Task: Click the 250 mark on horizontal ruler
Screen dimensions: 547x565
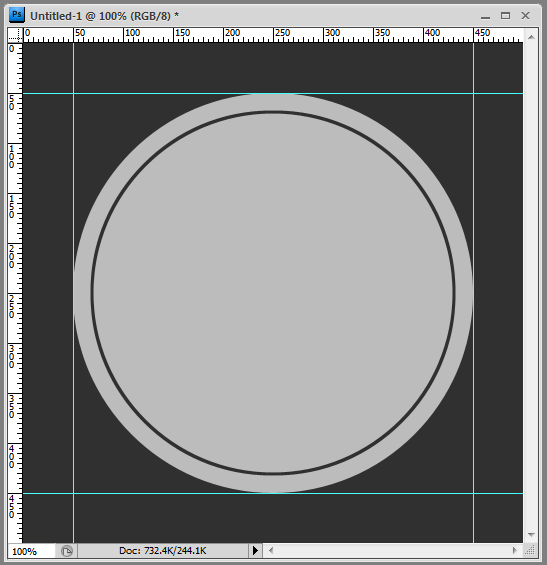Action: (282, 33)
